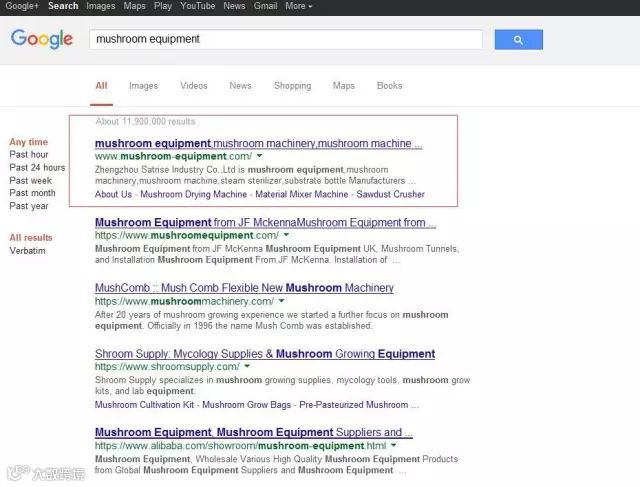Click the blue magnifier search button
This screenshot has height=487, width=640.
518,40
